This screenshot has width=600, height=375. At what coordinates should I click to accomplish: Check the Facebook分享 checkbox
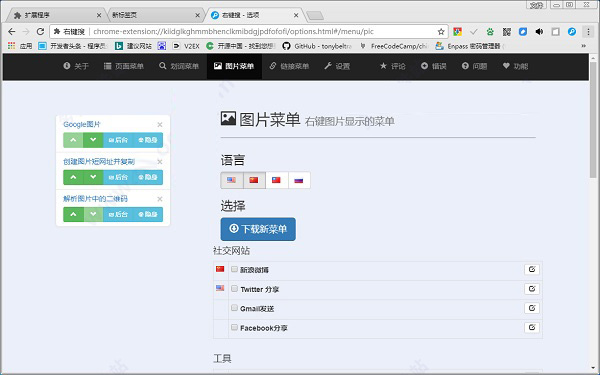(234, 327)
